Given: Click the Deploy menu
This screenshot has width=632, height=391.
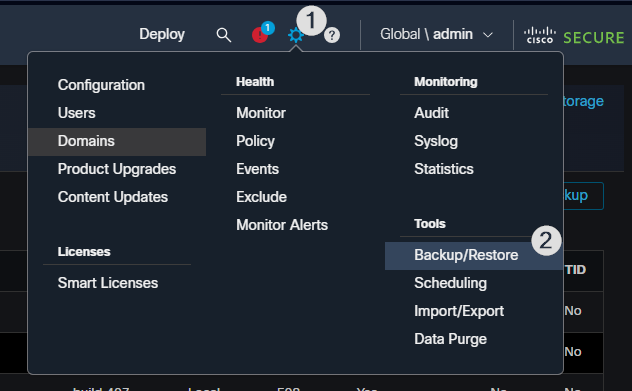Looking at the screenshot, I should (162, 34).
